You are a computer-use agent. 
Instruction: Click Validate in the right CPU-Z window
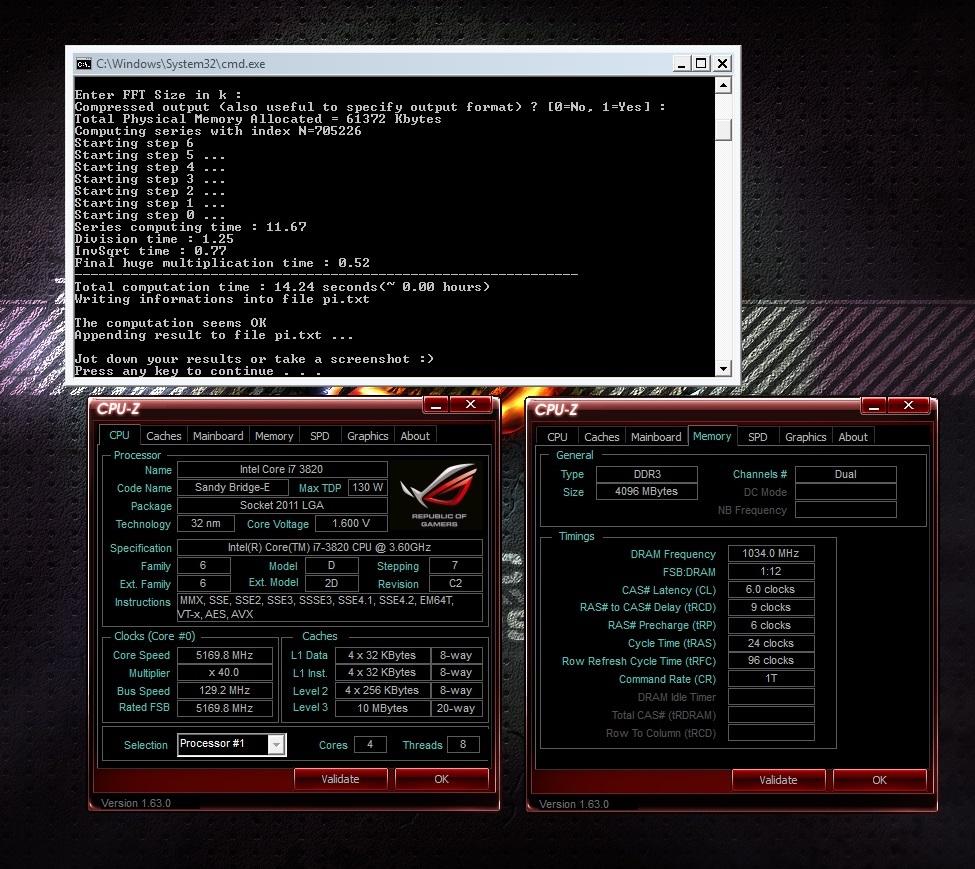[x=779, y=780]
